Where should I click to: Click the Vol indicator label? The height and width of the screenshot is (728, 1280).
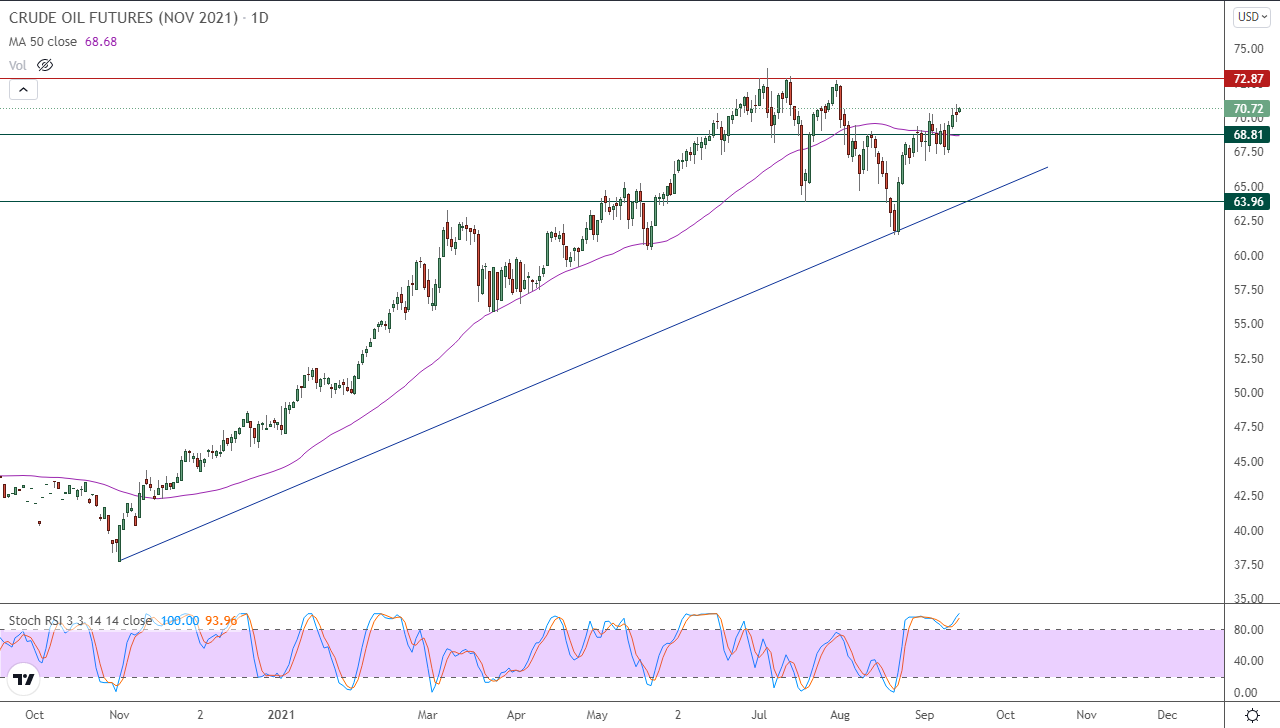18,65
